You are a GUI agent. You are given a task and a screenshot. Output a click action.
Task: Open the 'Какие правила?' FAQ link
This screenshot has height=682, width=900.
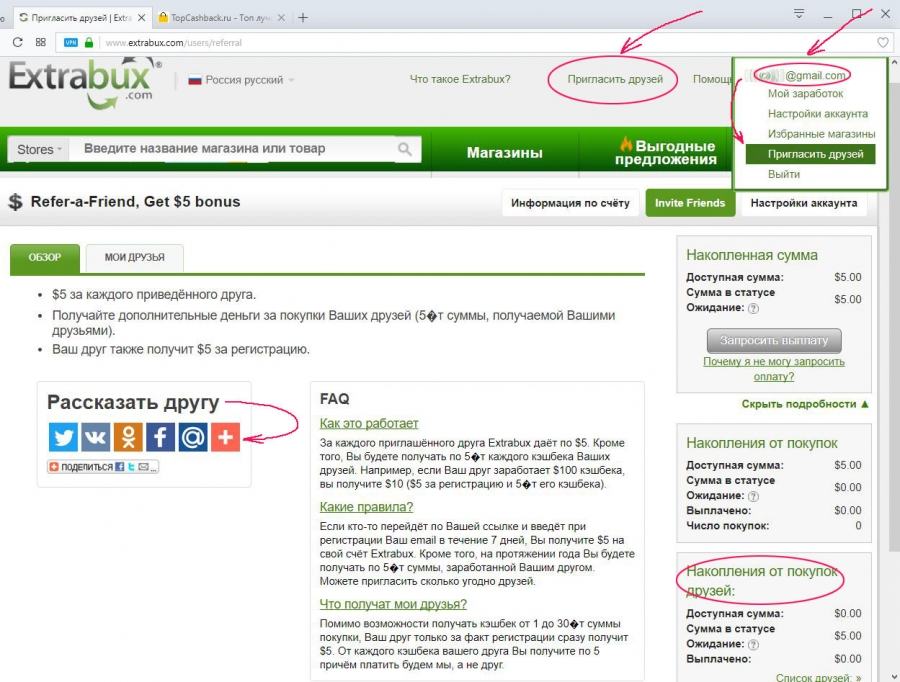366,507
